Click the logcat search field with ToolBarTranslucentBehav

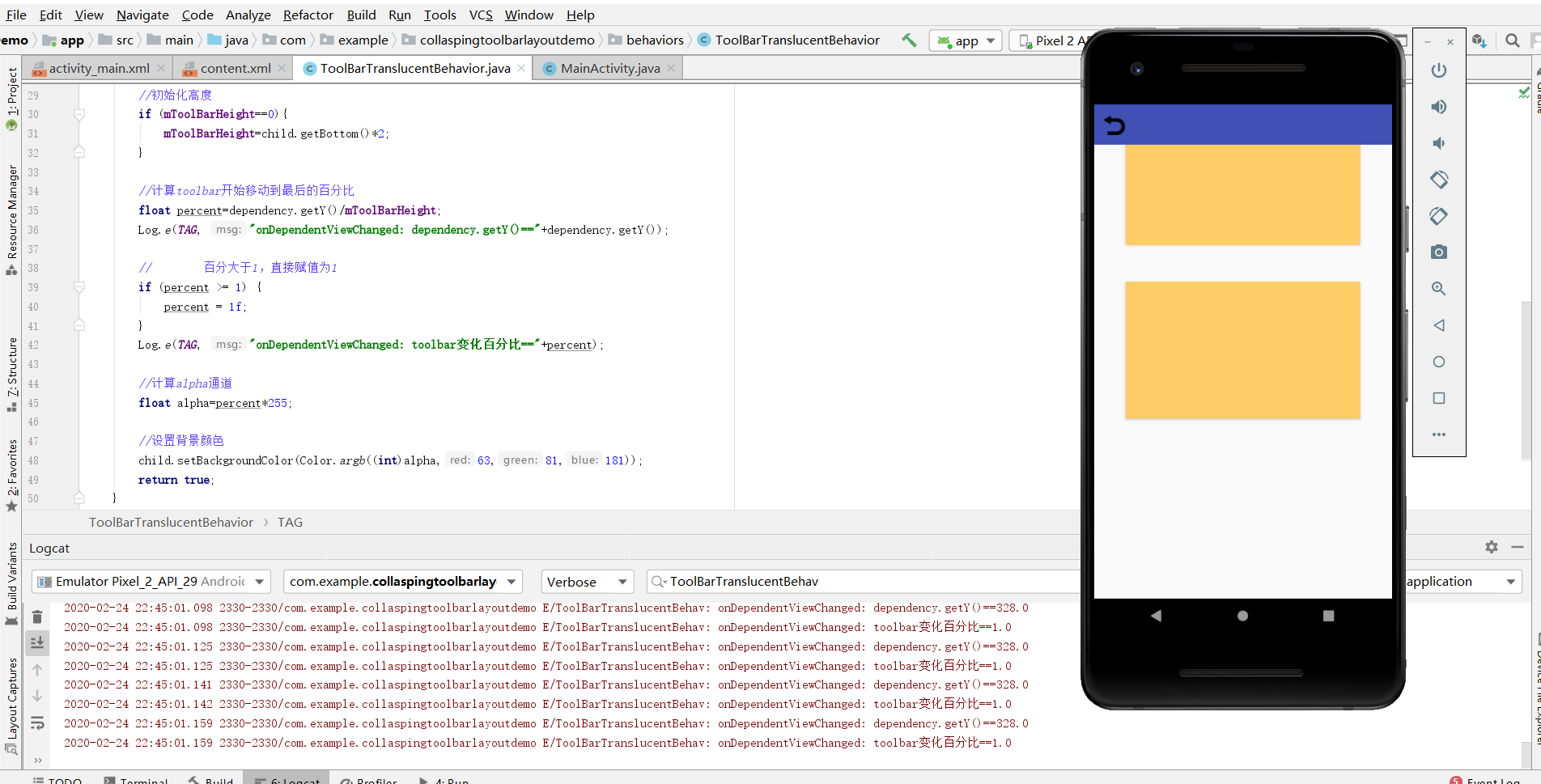click(x=864, y=582)
